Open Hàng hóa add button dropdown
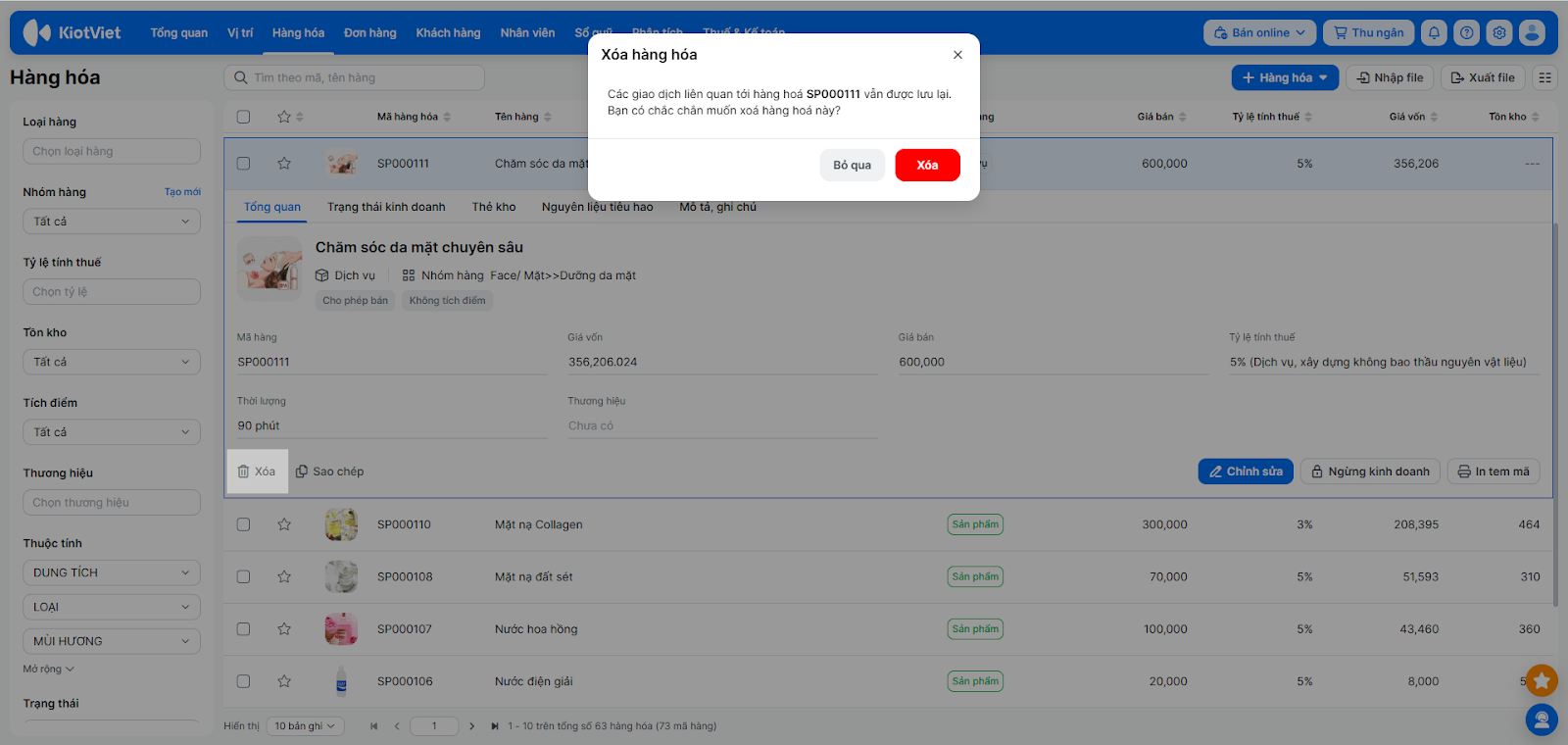 pos(1285,77)
